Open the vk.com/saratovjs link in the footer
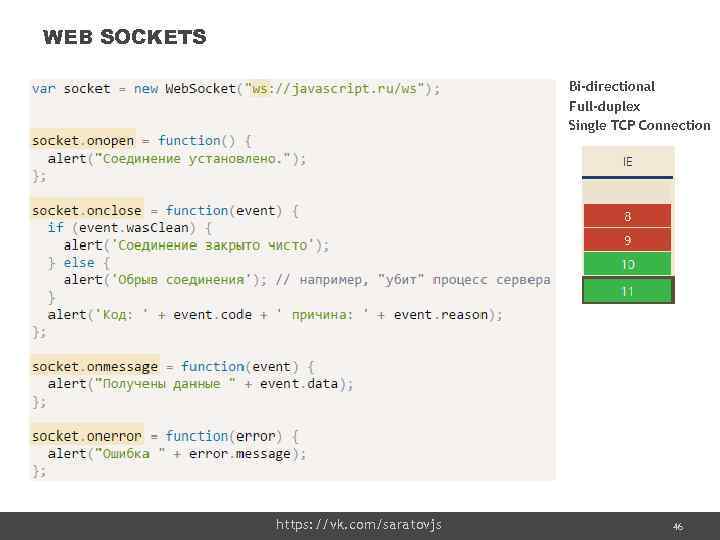Viewport: 720px width, 540px height. (359, 525)
